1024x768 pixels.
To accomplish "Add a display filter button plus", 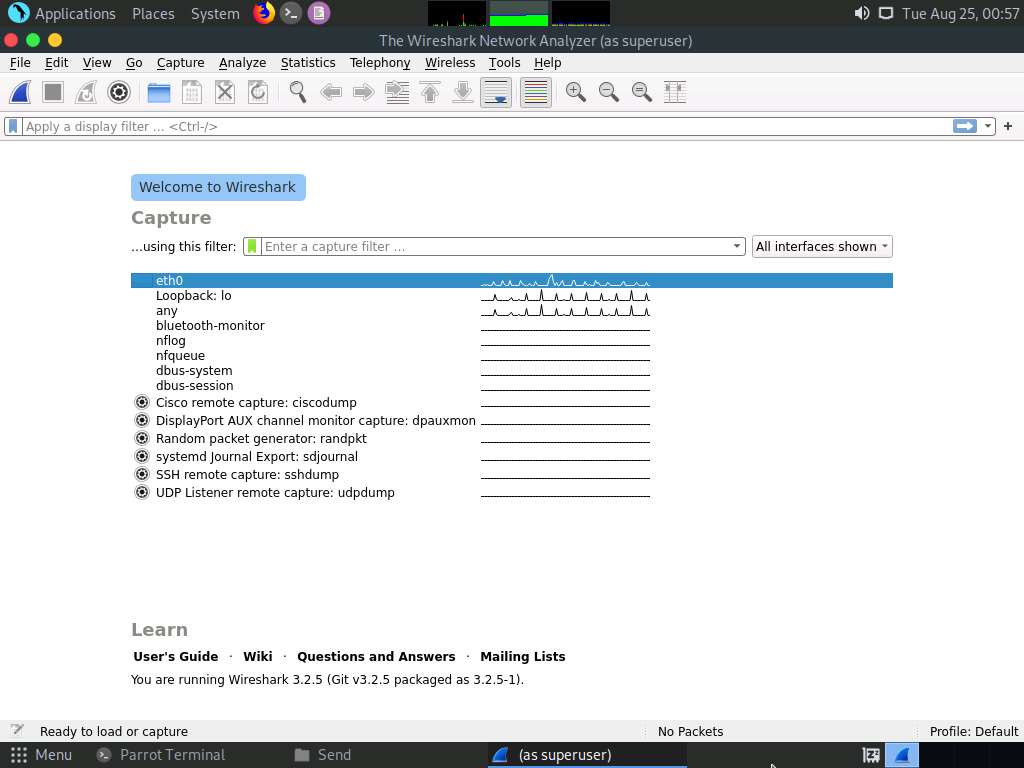I will click(x=1008, y=126).
